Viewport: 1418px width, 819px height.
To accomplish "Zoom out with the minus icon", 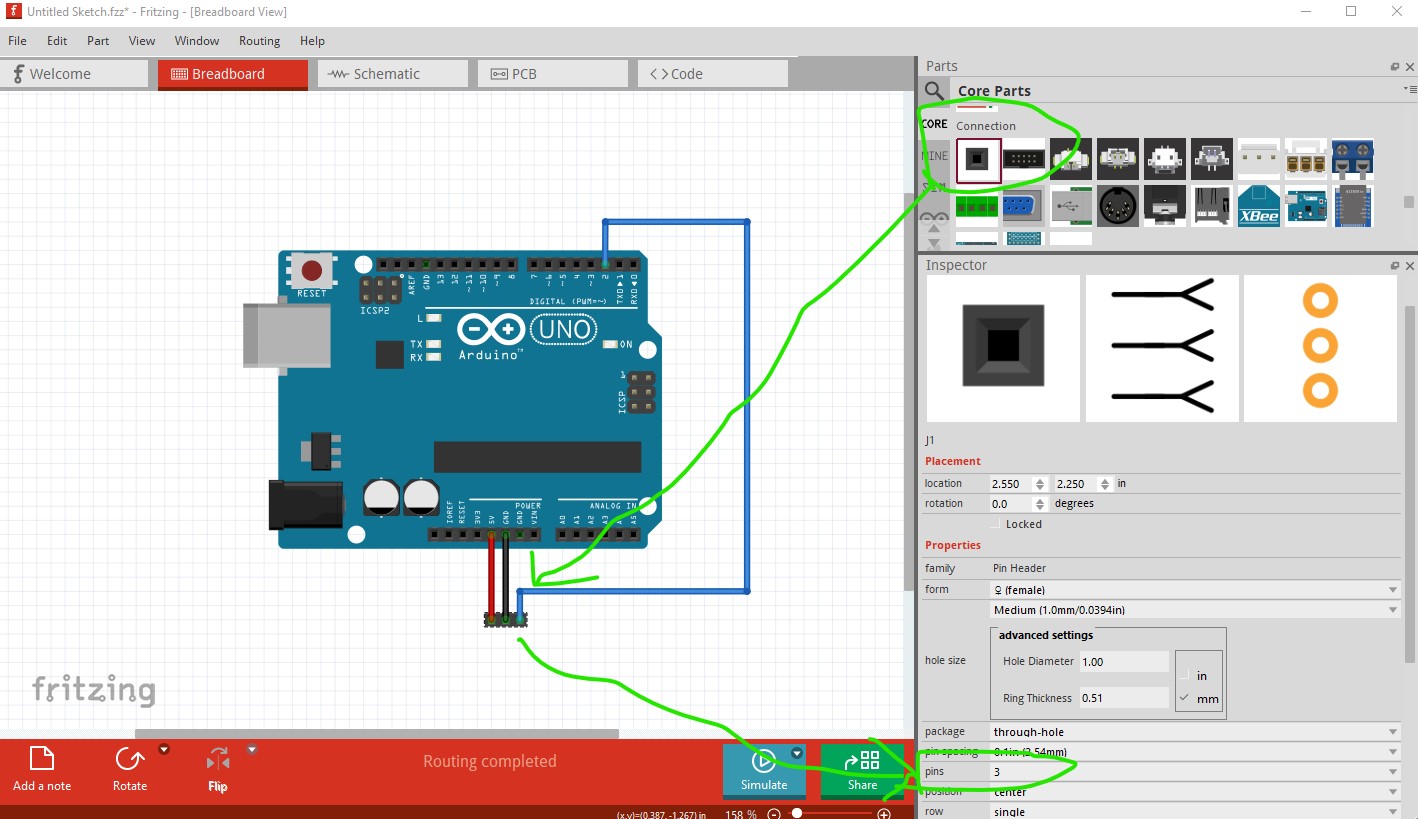I will click(x=773, y=814).
